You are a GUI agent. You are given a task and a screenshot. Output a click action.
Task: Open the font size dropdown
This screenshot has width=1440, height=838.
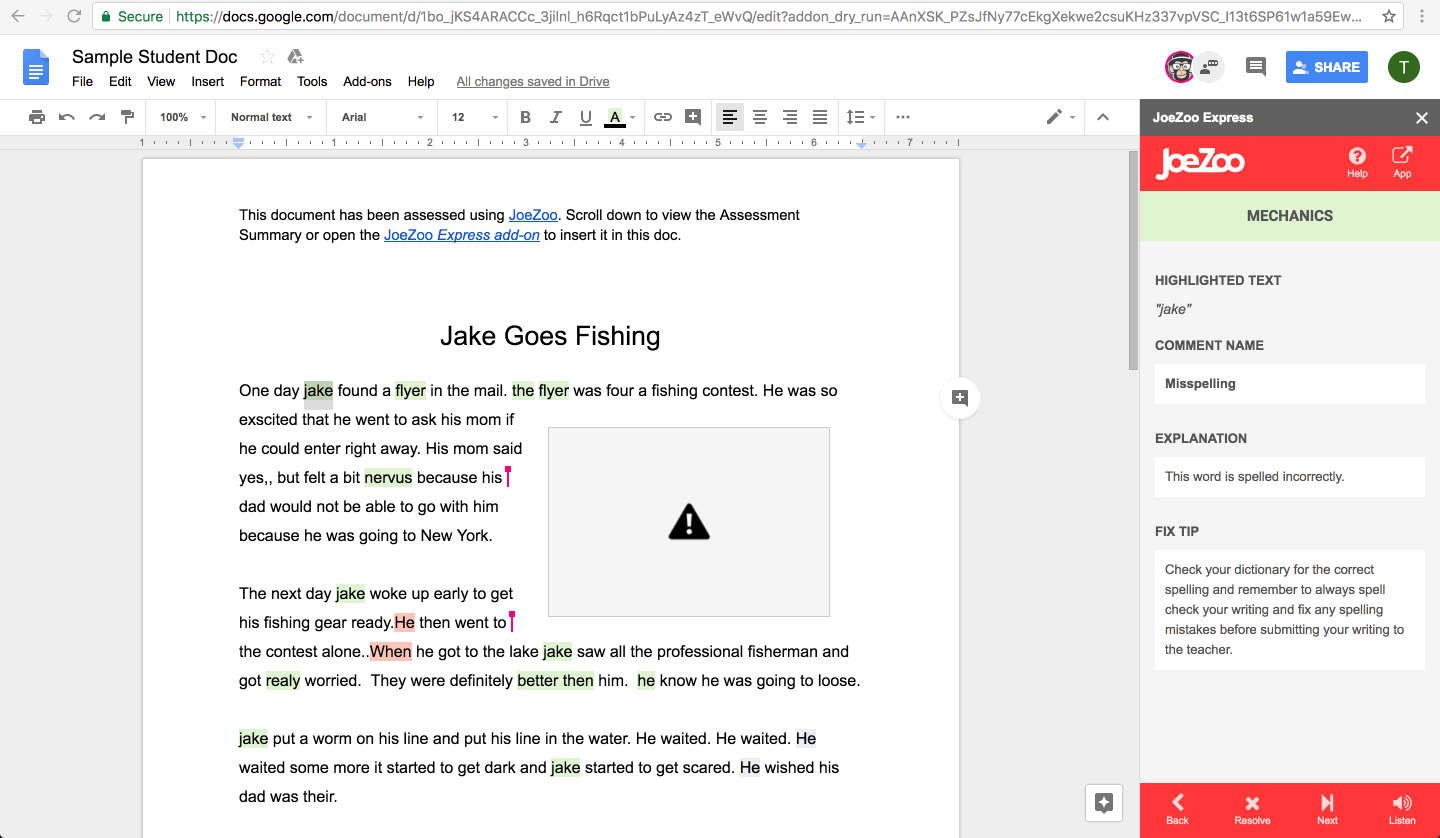pyautogui.click(x=475, y=117)
